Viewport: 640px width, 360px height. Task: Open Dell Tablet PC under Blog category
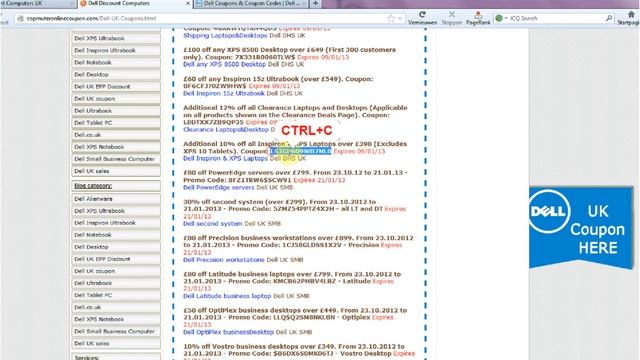pyautogui.click(x=116, y=295)
